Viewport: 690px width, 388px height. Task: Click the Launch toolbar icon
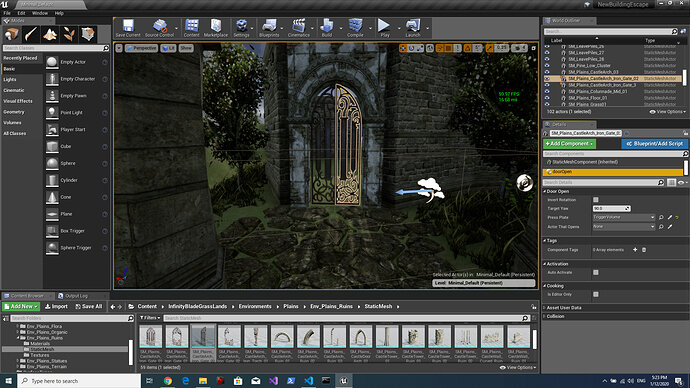point(413,28)
